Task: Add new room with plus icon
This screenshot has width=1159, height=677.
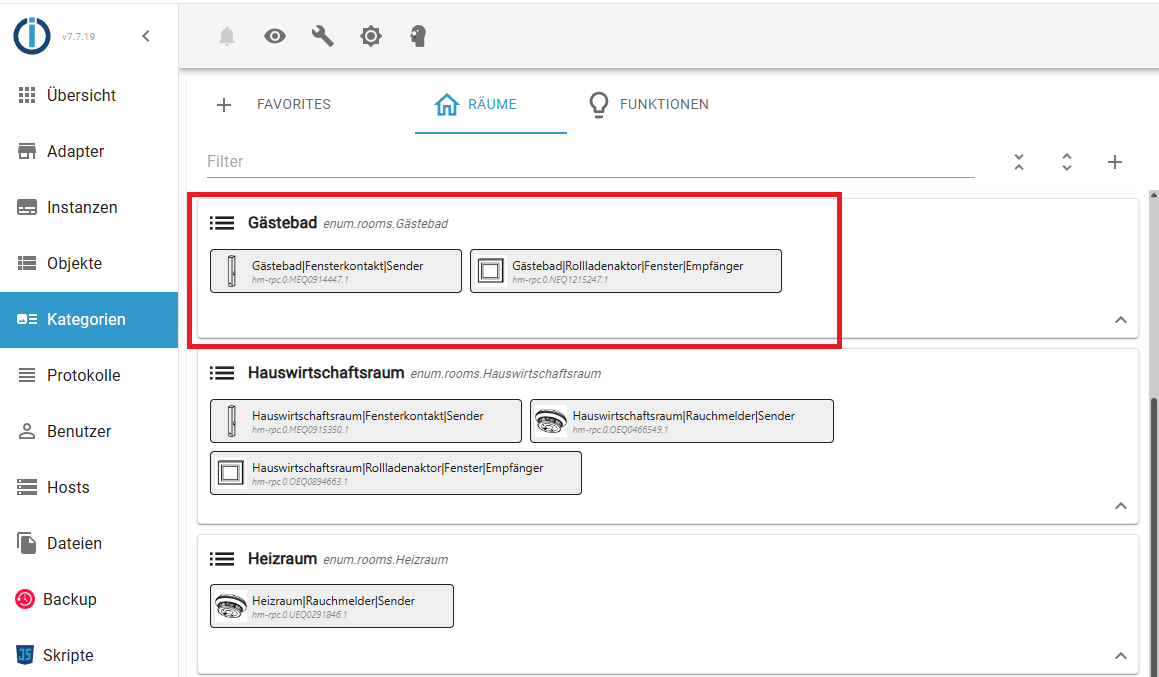Action: pyautogui.click(x=1115, y=162)
